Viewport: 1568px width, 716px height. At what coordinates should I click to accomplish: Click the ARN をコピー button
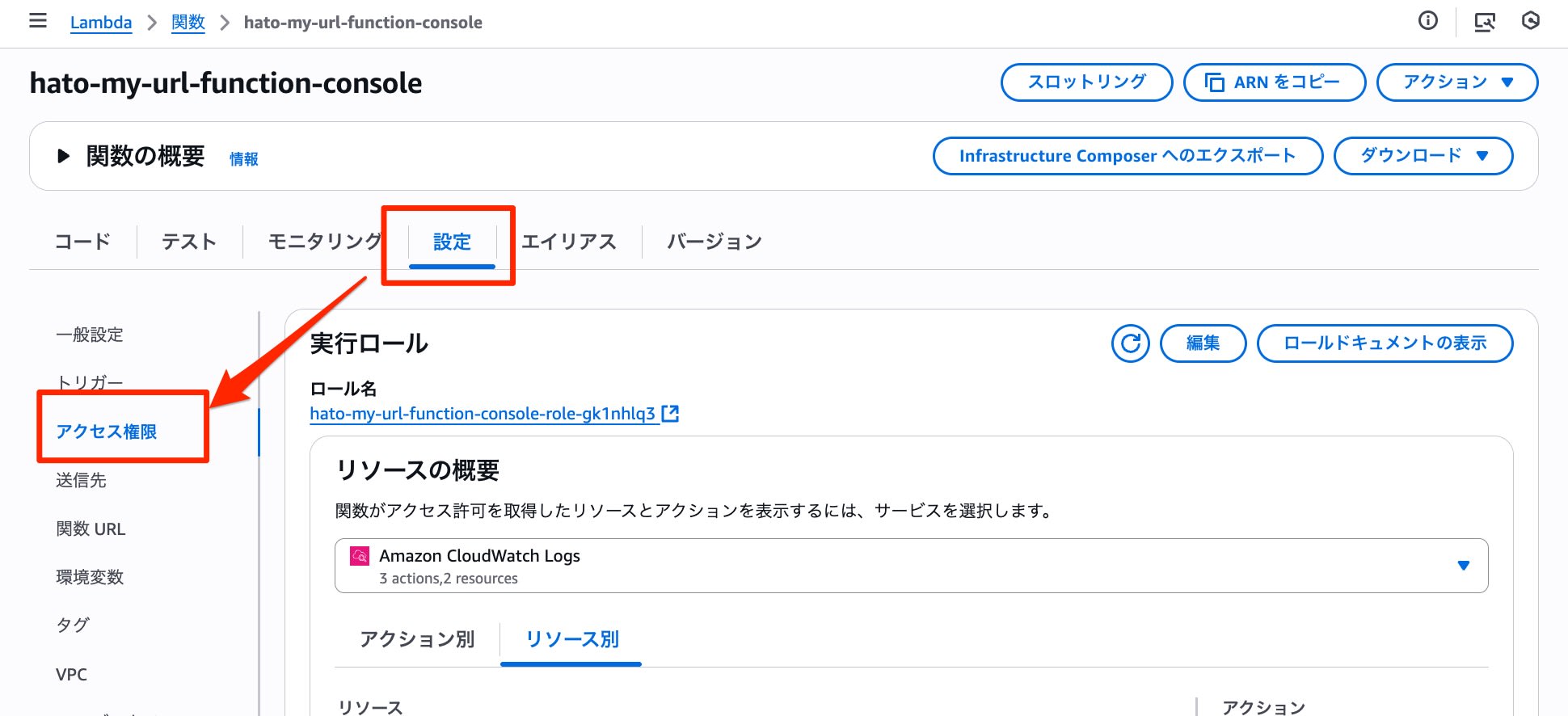click(1275, 82)
